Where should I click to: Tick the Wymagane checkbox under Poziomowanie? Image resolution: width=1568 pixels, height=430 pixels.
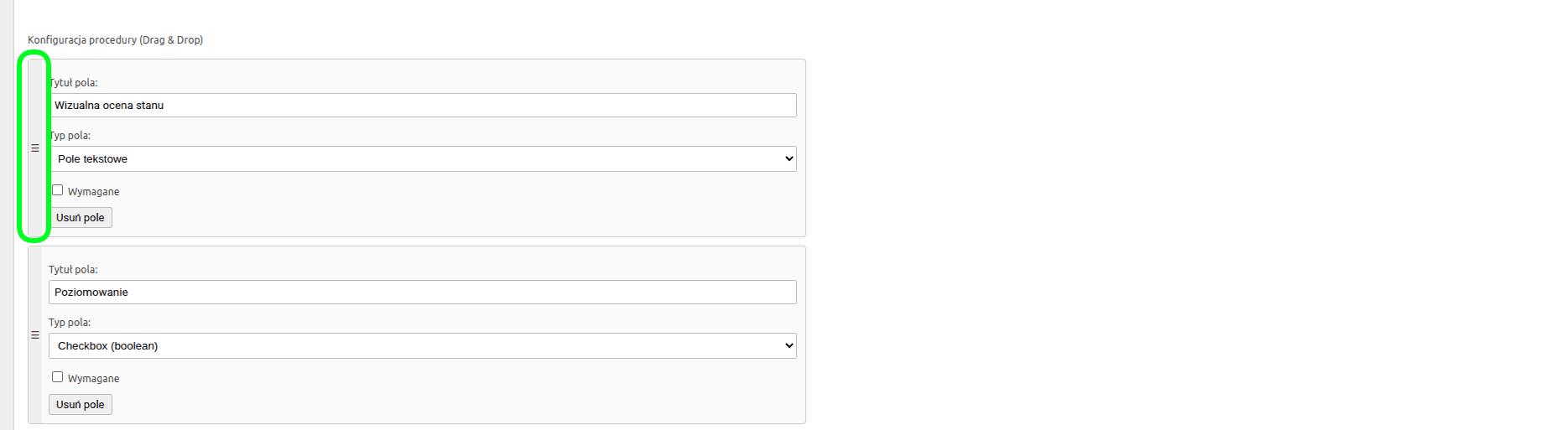coord(58,377)
